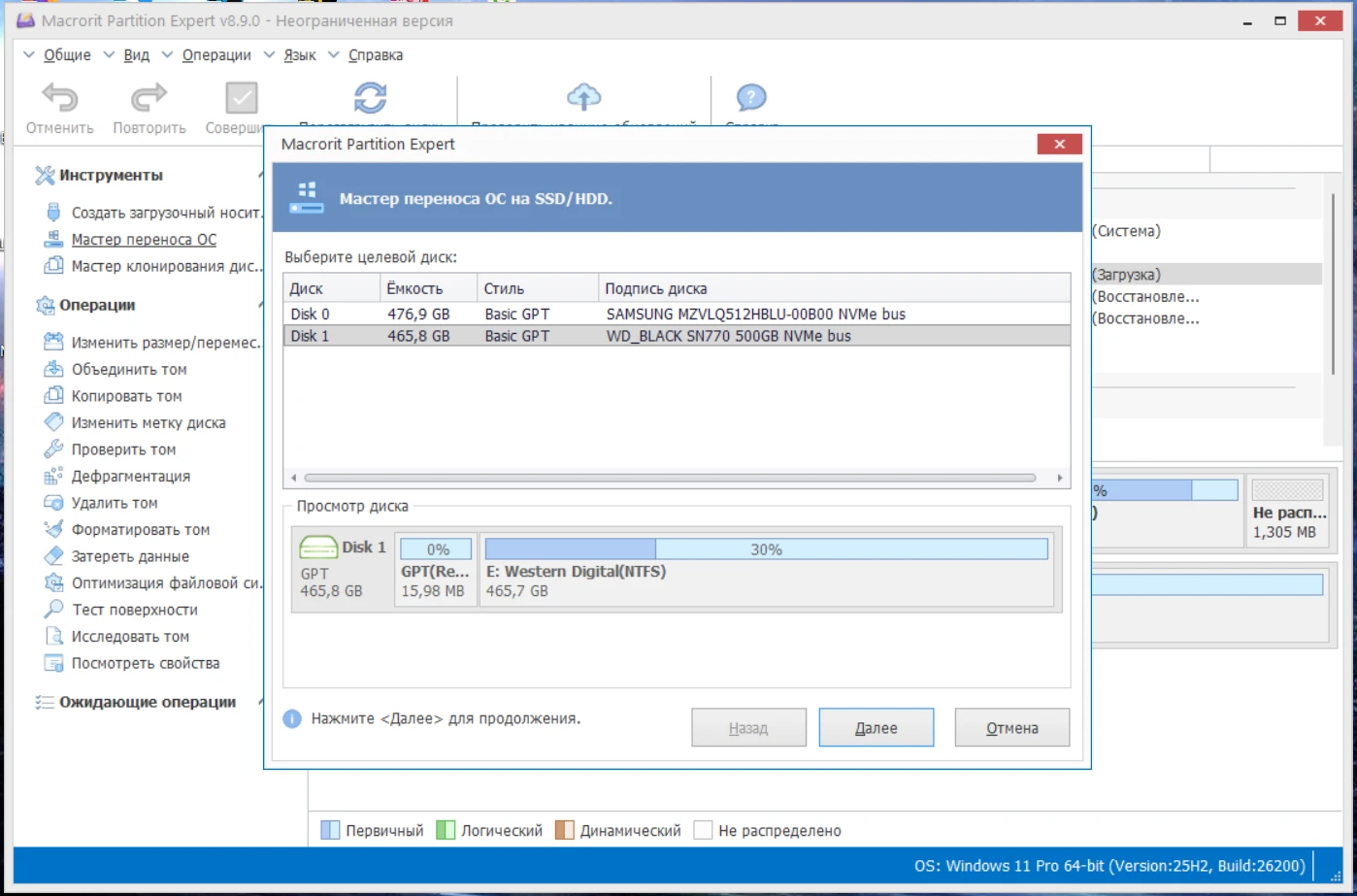Click the Undo (Отменить) toolbar icon
This screenshot has width=1357, height=896.
click(x=59, y=99)
